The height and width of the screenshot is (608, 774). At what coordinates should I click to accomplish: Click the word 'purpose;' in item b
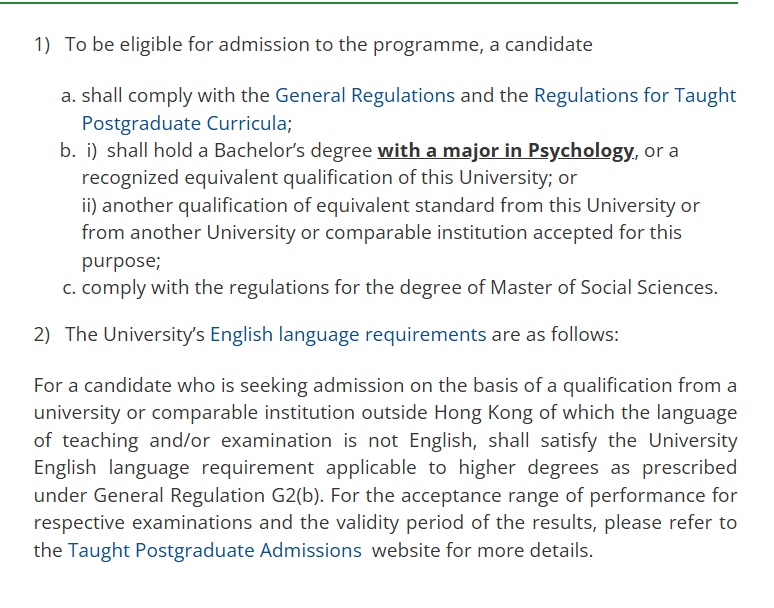point(120,260)
